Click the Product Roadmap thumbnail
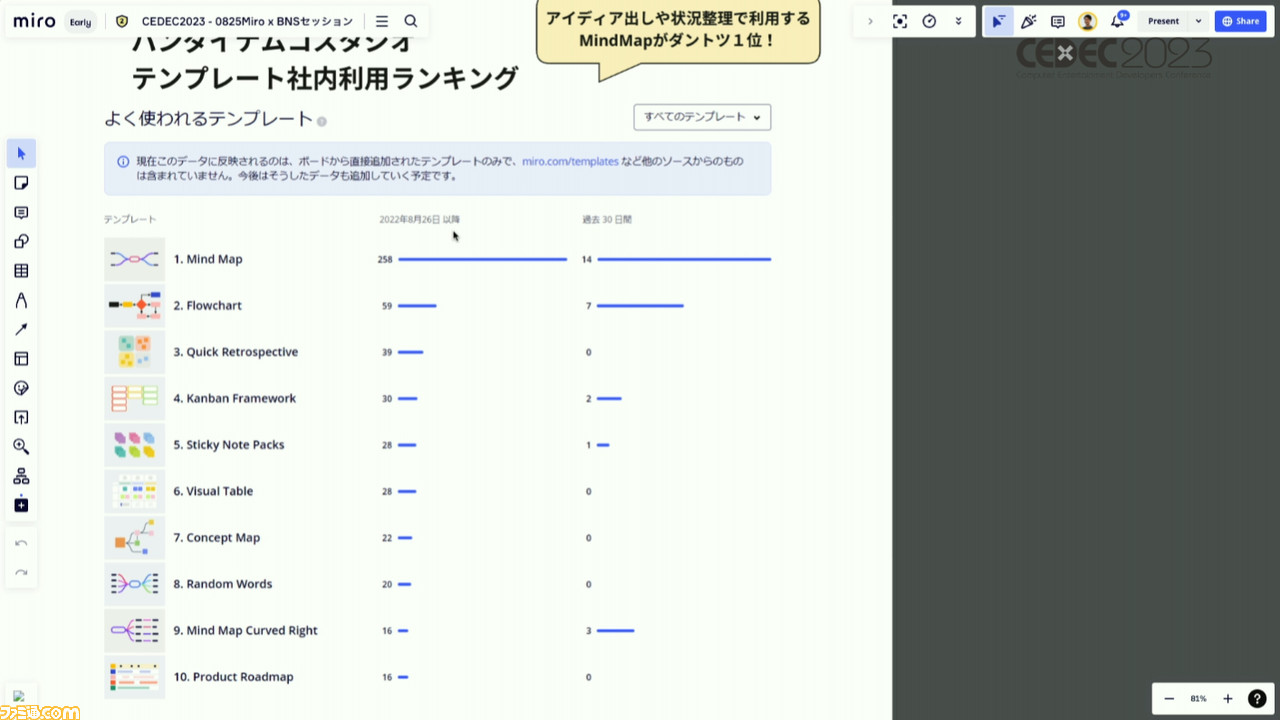The width and height of the screenshot is (1280, 720). pyautogui.click(x=134, y=677)
